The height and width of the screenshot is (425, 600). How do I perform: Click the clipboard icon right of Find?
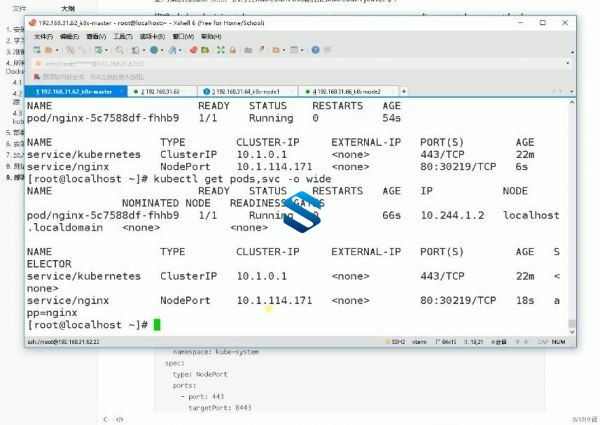[x=135, y=50]
